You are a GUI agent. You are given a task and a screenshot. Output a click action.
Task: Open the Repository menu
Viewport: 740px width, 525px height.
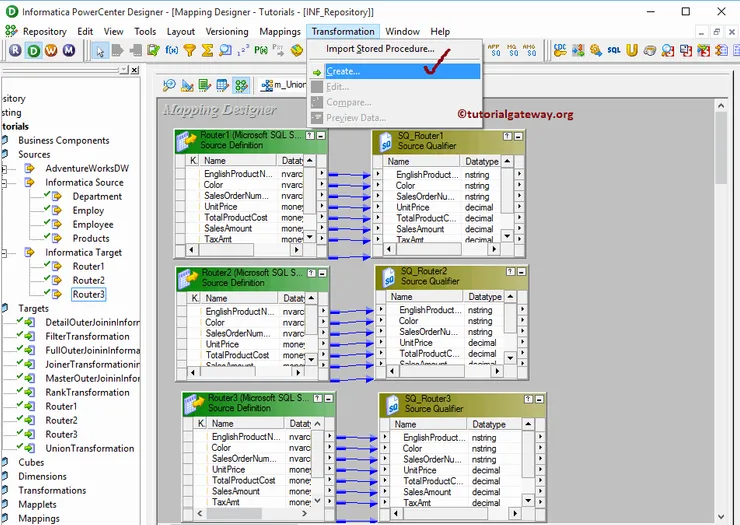click(x=44, y=32)
